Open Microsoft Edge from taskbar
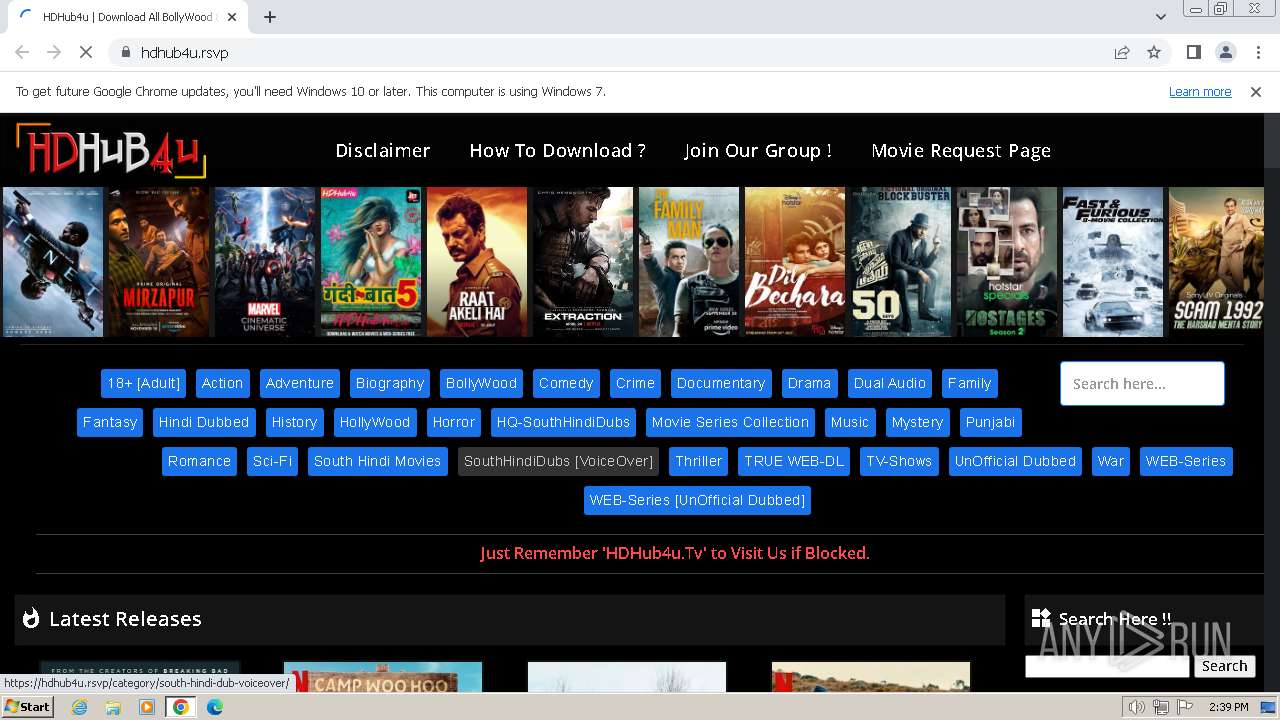1280x720 pixels. pyautogui.click(x=215, y=707)
